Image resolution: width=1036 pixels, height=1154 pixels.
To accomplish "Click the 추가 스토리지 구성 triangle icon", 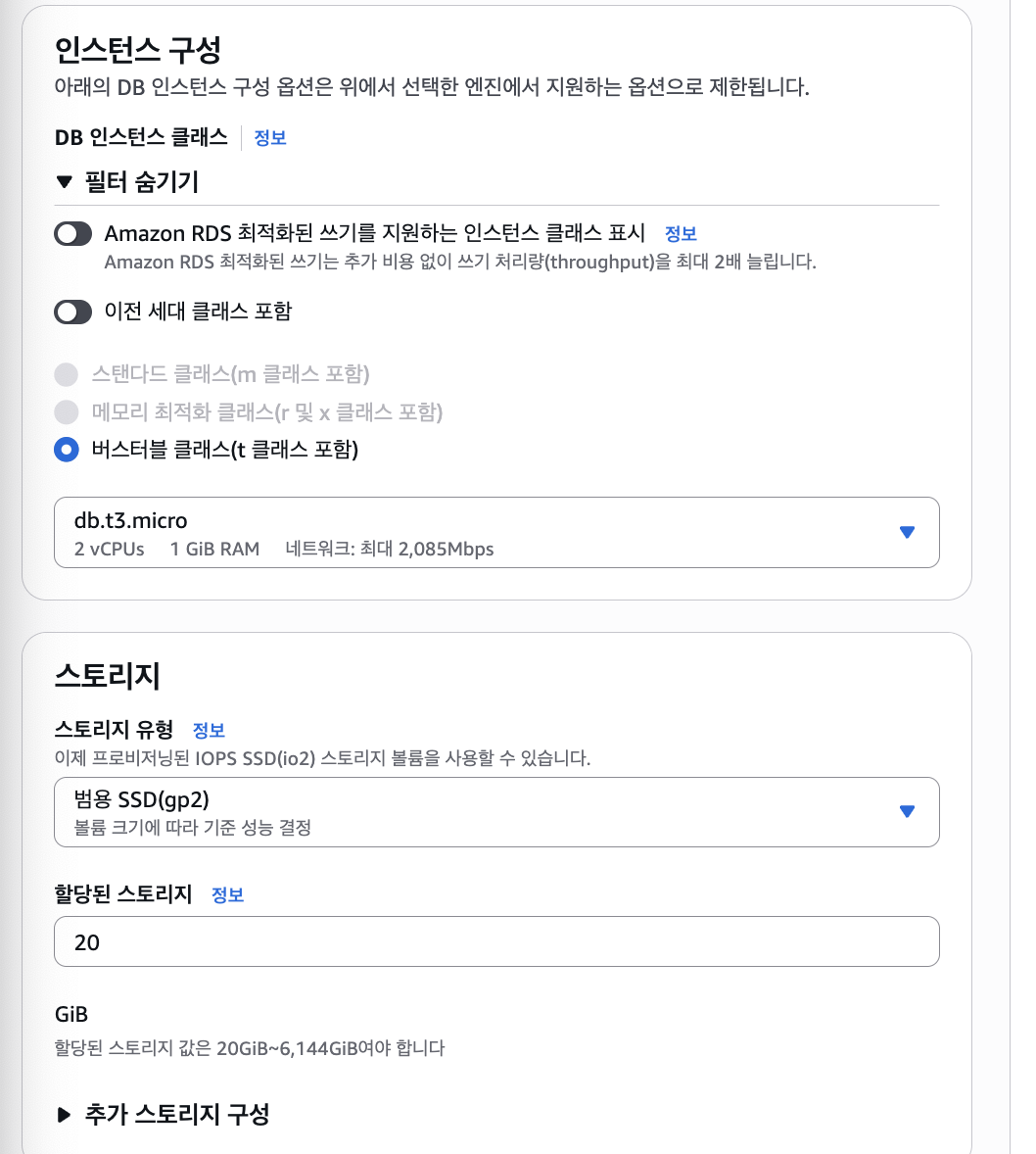I will pyautogui.click(x=64, y=1114).
